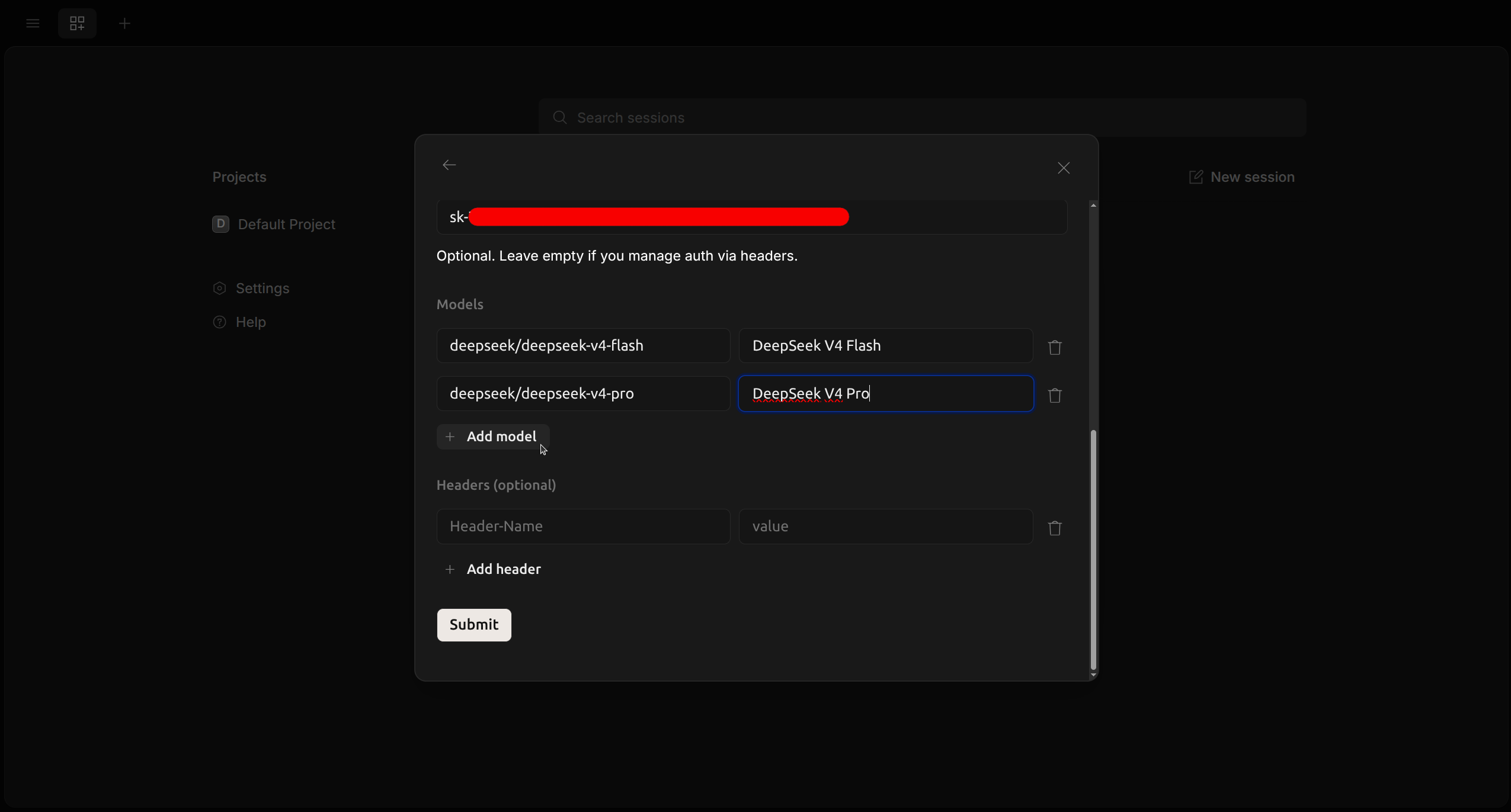Close the provider dialog
The image size is (1511, 812).
point(1064,168)
